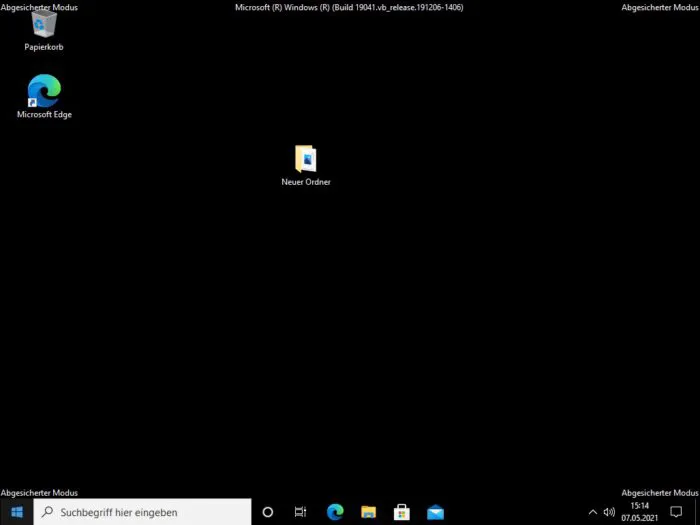This screenshot has width=700, height=525.
Task: Open the volume speaker control
Action: pyautogui.click(x=609, y=512)
